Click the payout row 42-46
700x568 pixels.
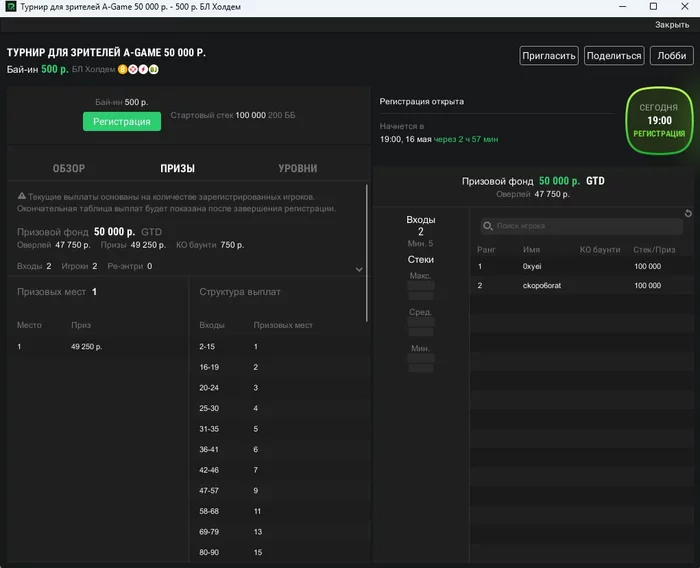point(279,470)
